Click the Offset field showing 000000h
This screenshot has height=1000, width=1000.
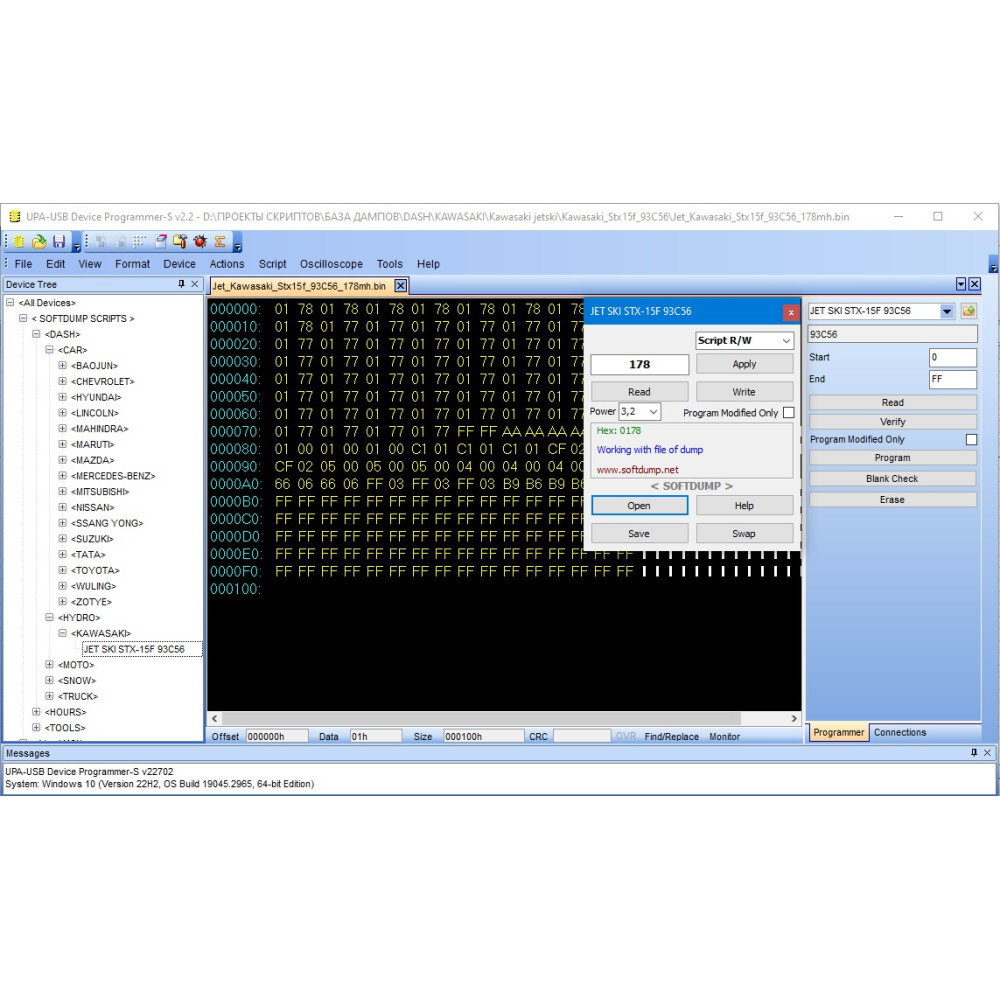point(277,736)
